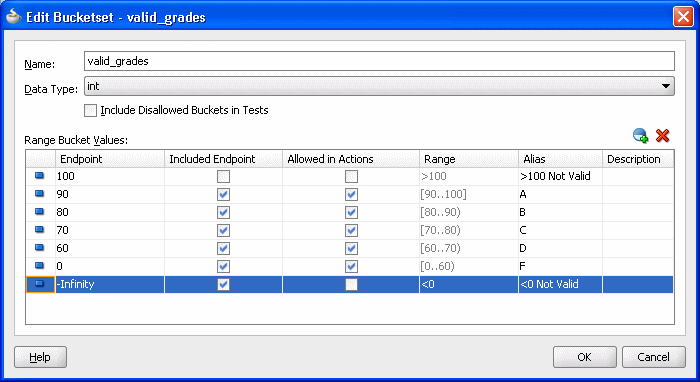
Task: Click the [80..90) range cell
Action: point(469,212)
